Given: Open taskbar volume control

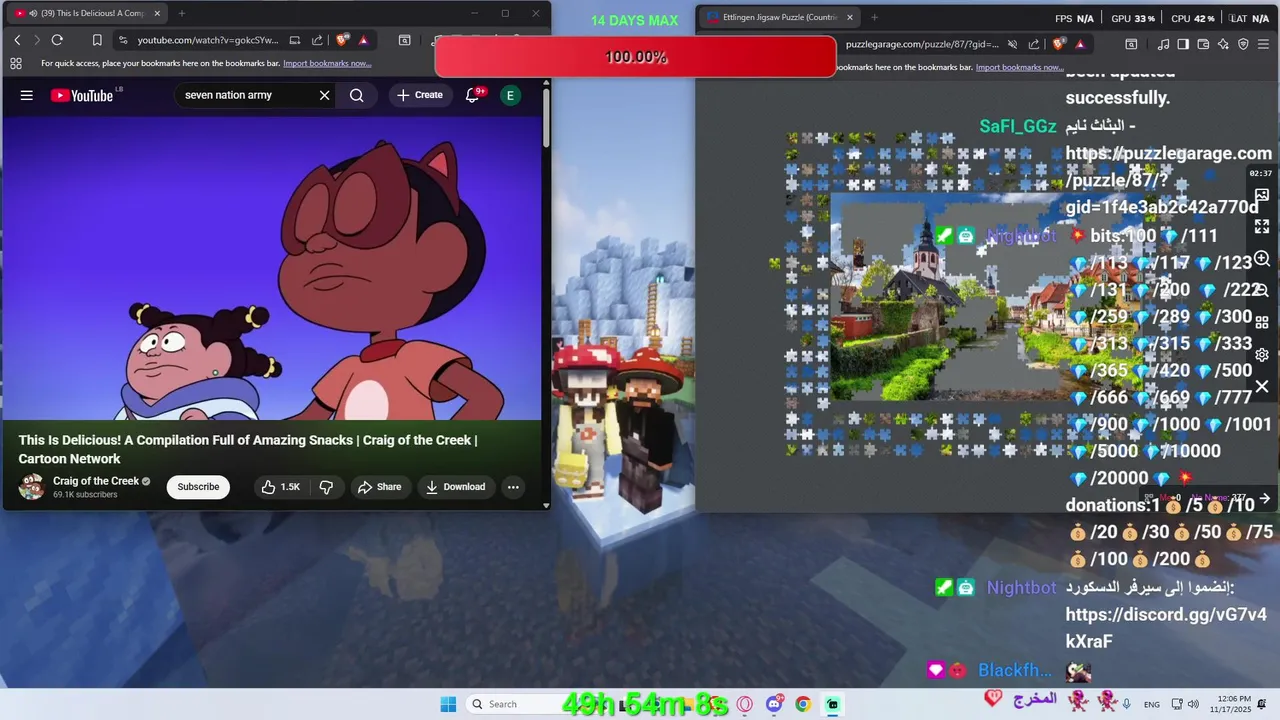Looking at the screenshot, I should (1193, 704).
